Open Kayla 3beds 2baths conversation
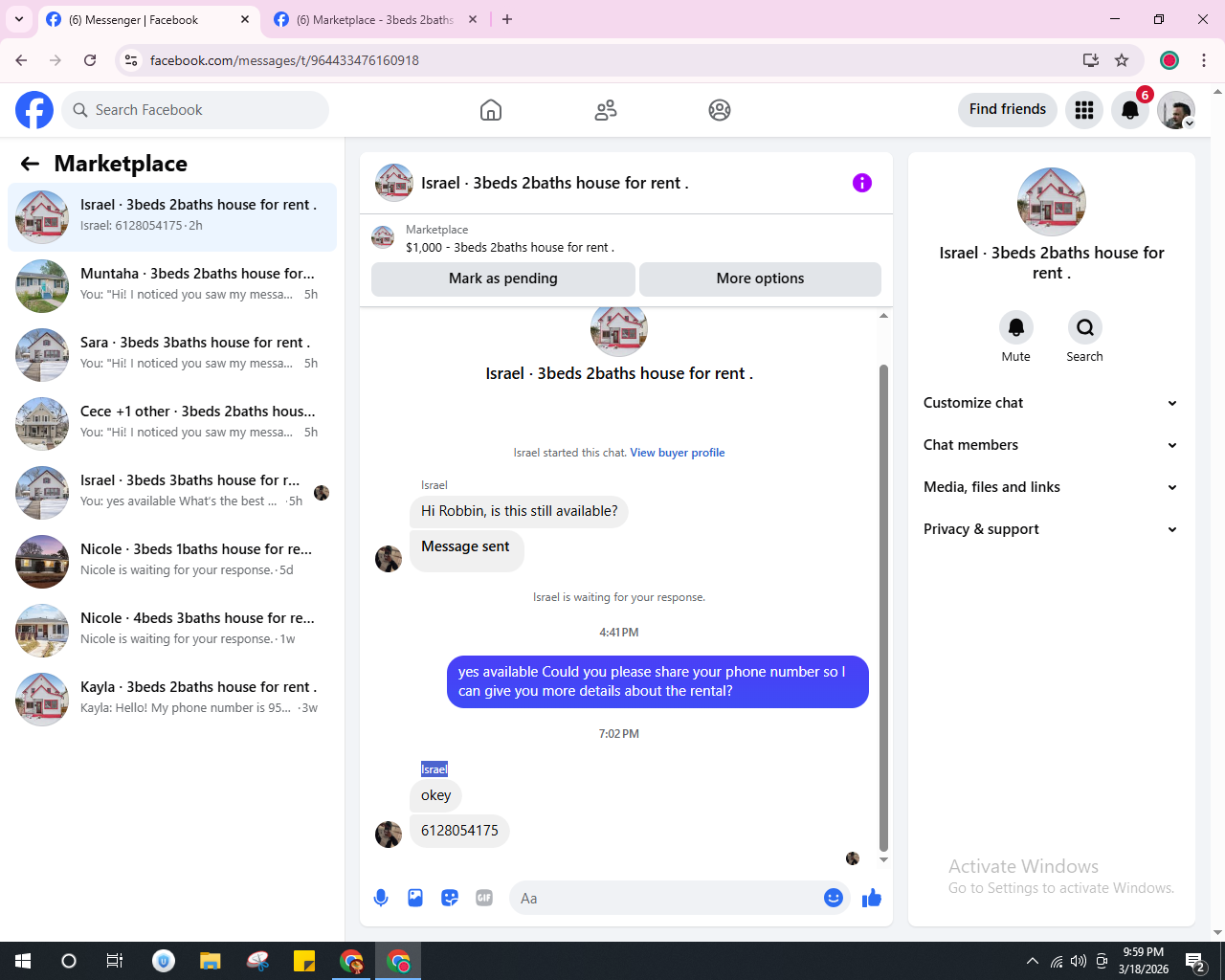This screenshot has height=980, width=1225. tap(172, 700)
